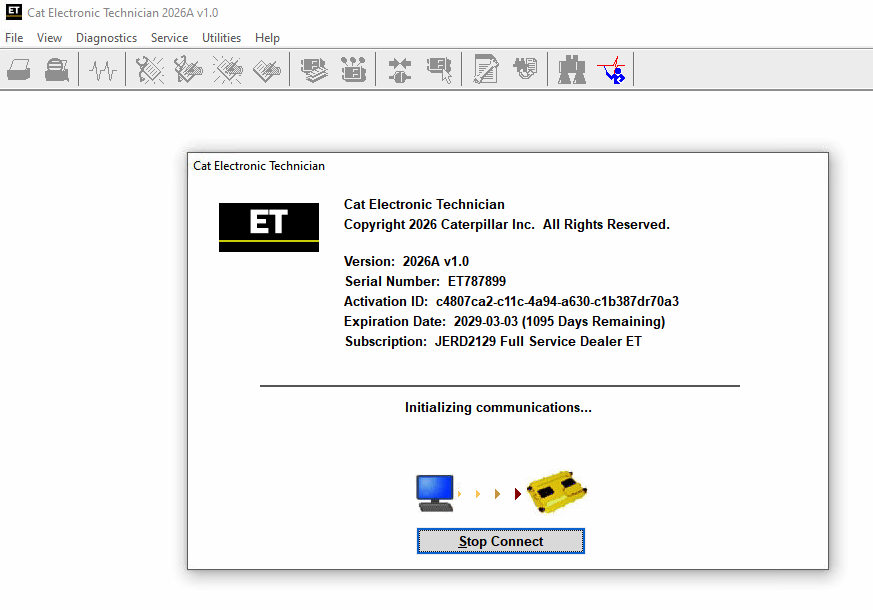Open the Help menu
This screenshot has height=610, width=873.
pyautogui.click(x=267, y=38)
